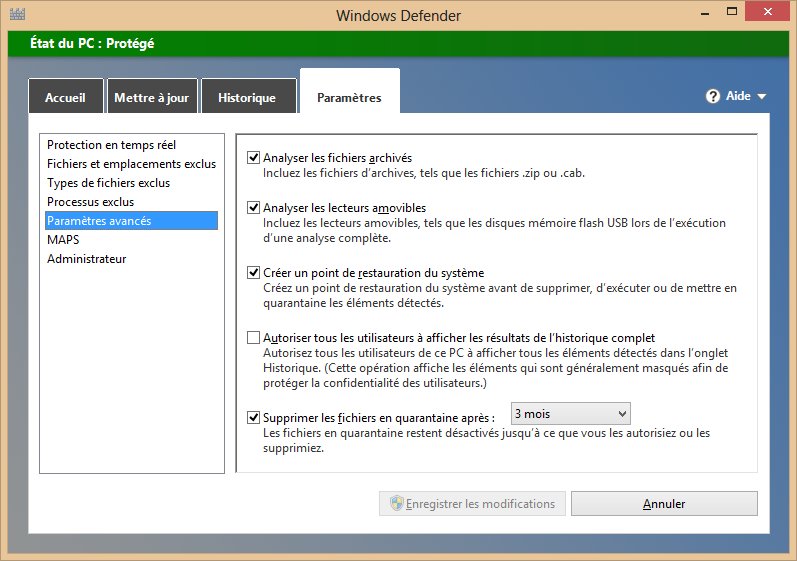
Task: Switch to the Accueil tab
Action: click(x=65, y=98)
